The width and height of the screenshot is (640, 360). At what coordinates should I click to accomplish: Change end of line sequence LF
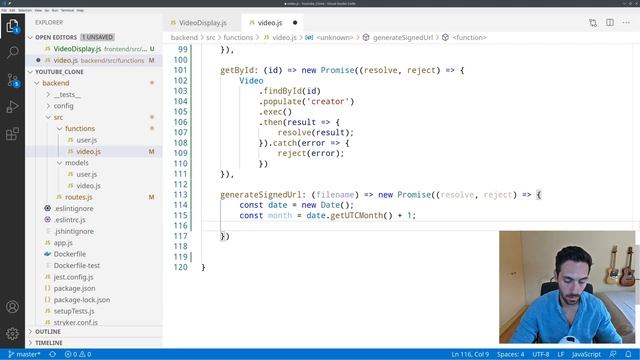click(560, 354)
